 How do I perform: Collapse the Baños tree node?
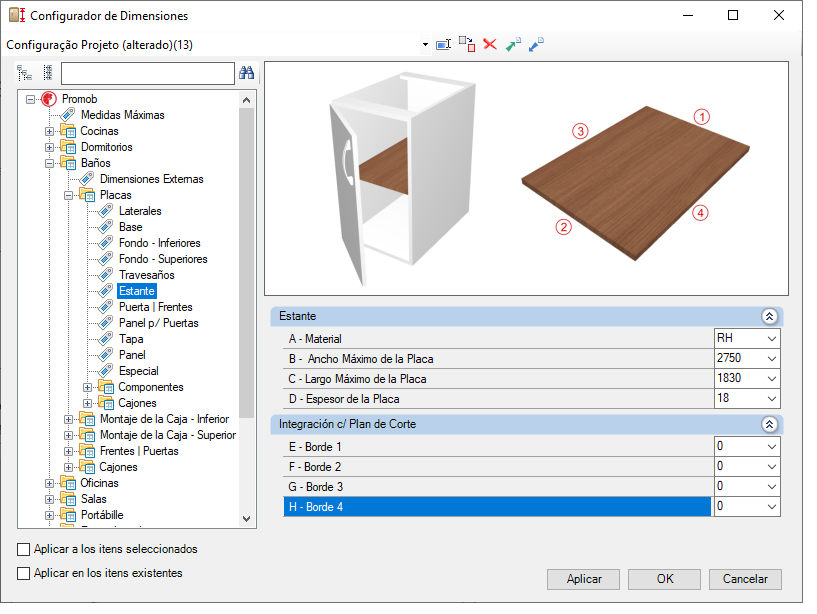click(49, 163)
